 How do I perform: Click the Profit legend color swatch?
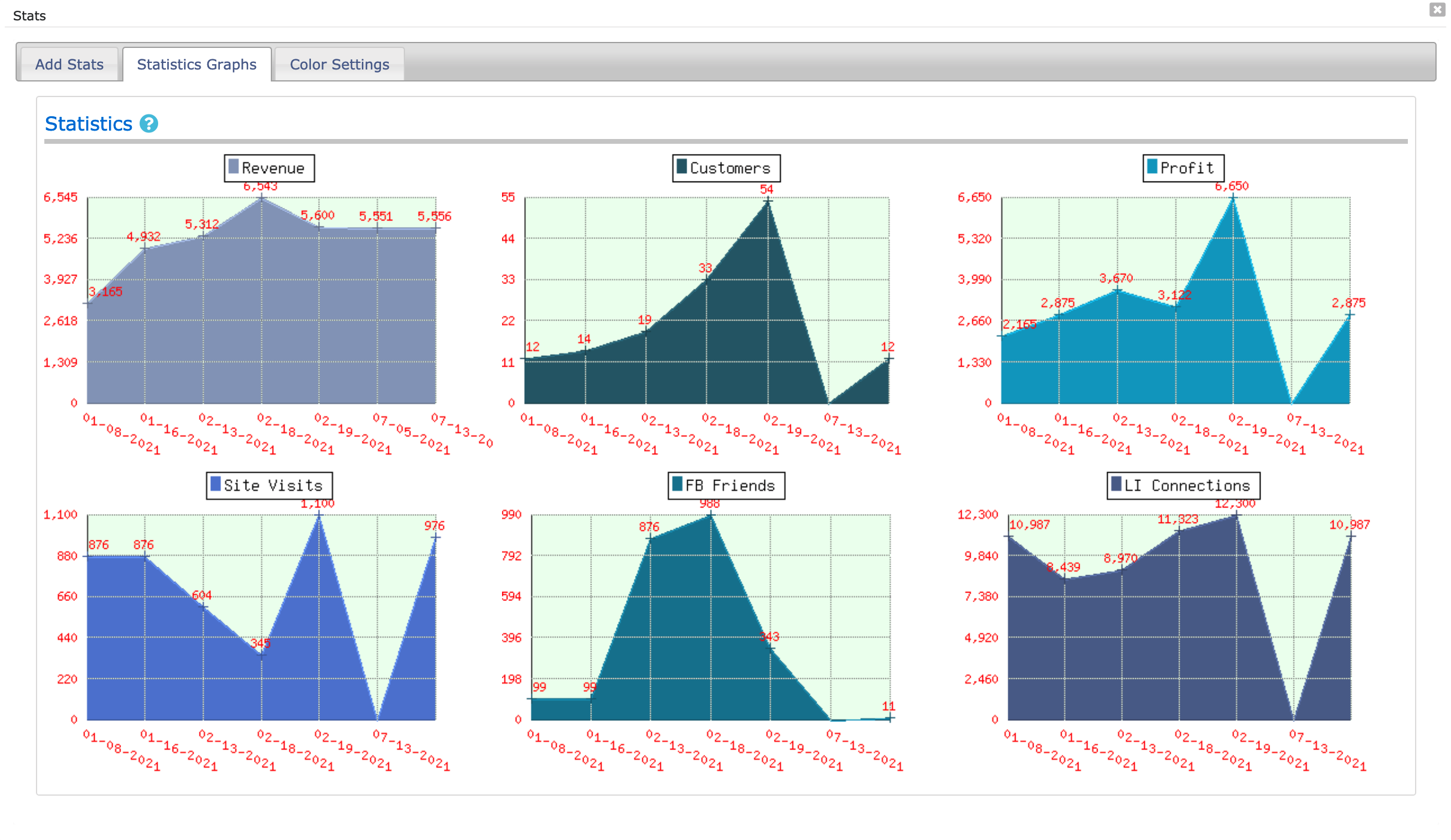coord(1152,167)
